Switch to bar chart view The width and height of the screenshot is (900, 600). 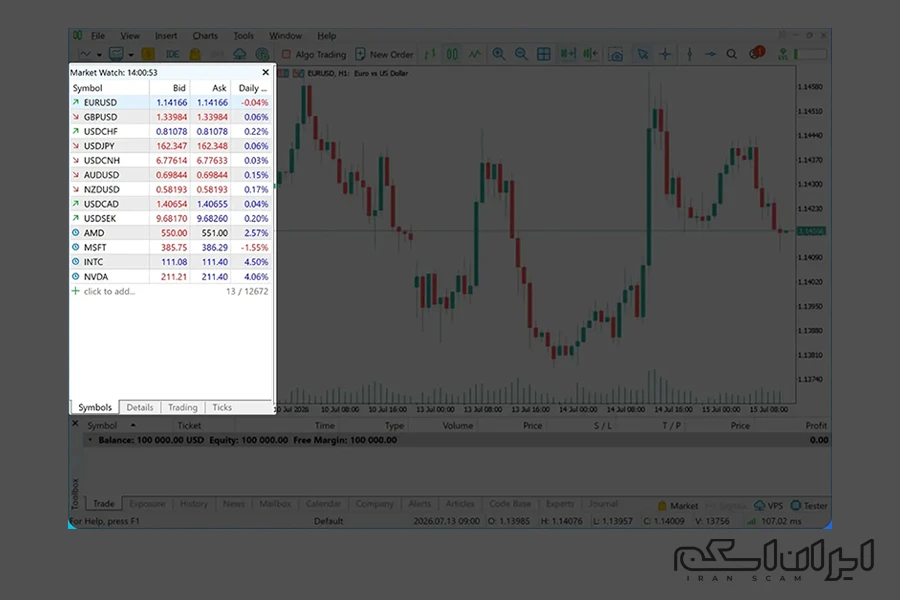coord(430,55)
